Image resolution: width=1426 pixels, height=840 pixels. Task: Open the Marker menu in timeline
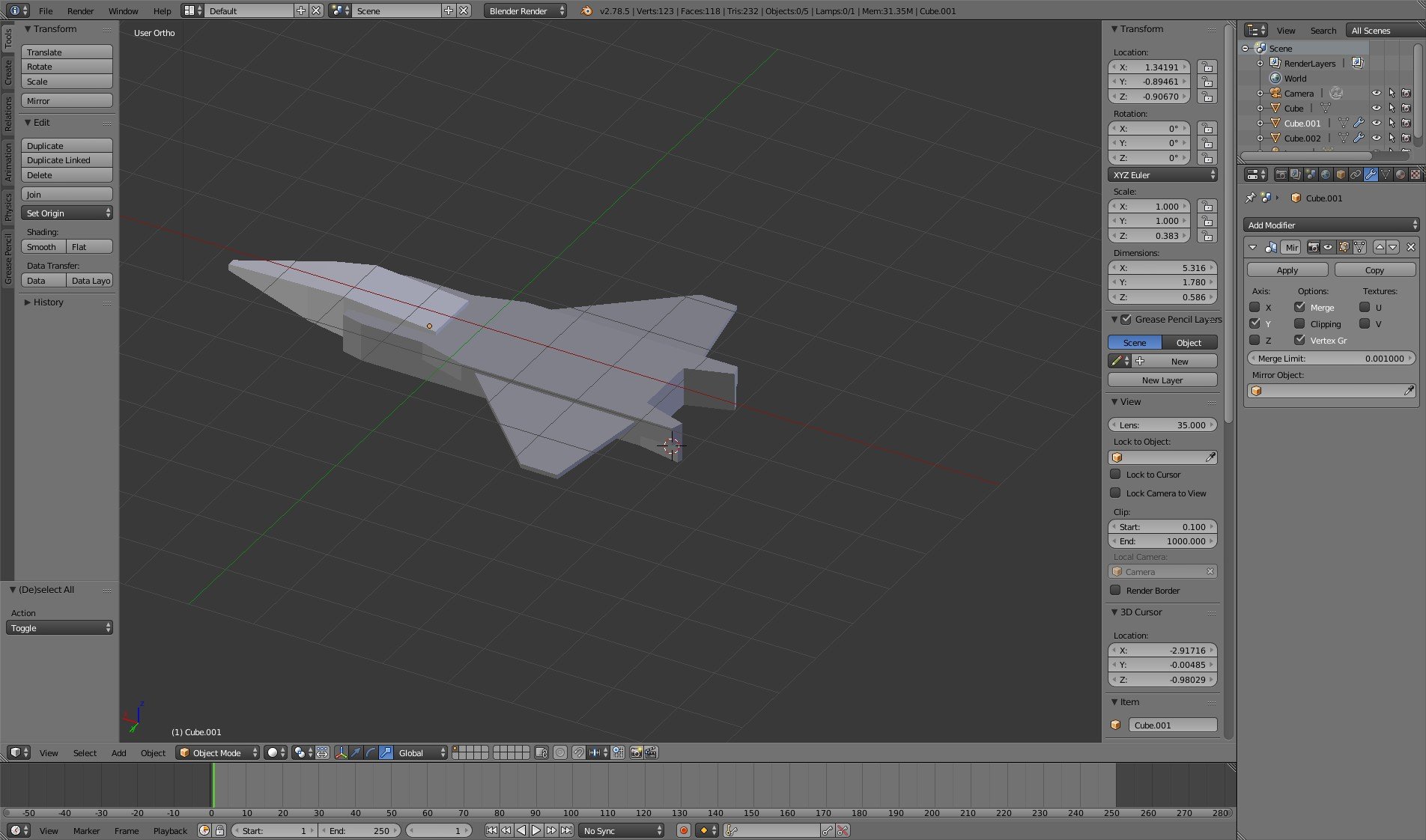point(86,830)
